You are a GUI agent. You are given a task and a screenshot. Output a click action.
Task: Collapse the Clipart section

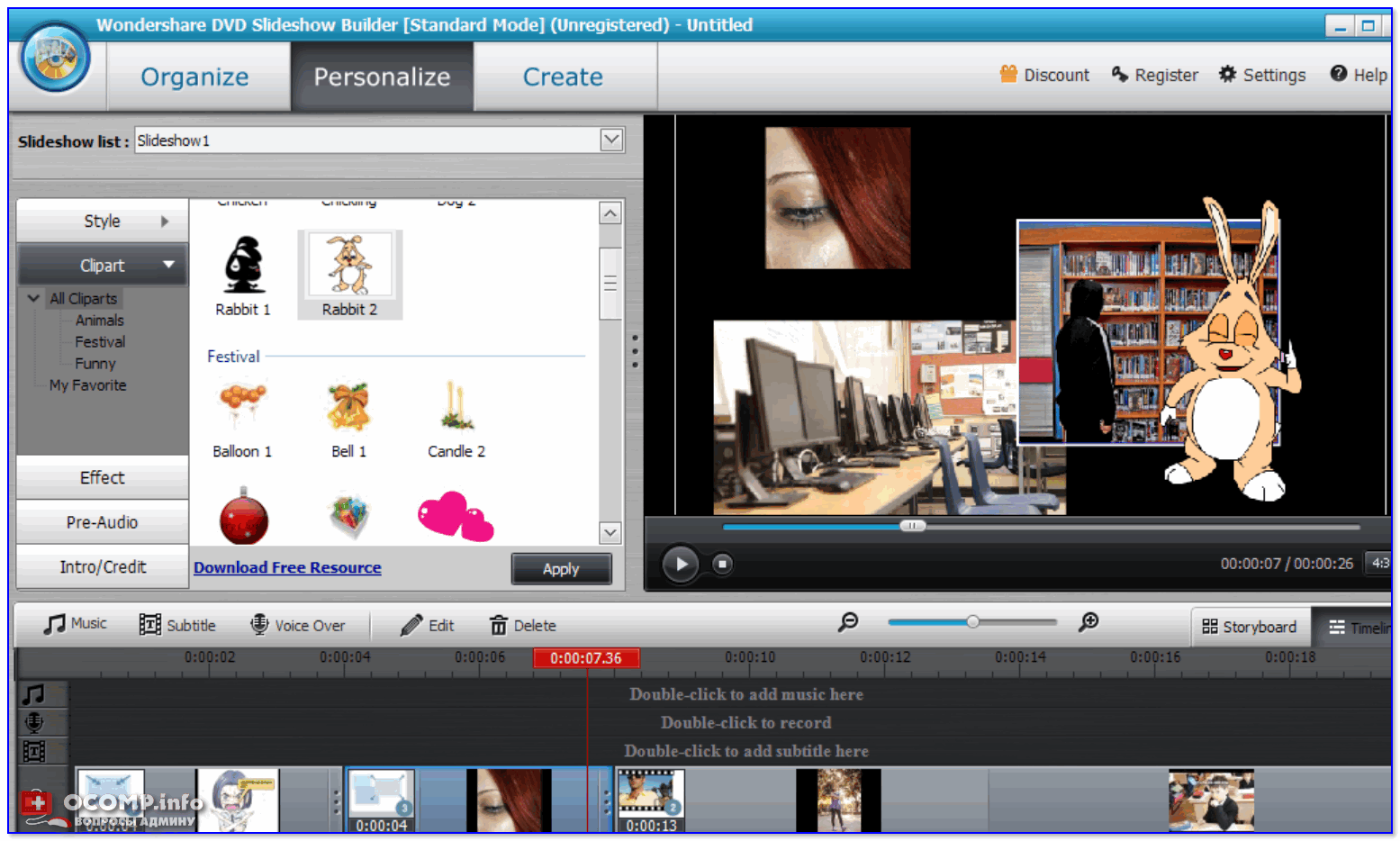pos(103,266)
